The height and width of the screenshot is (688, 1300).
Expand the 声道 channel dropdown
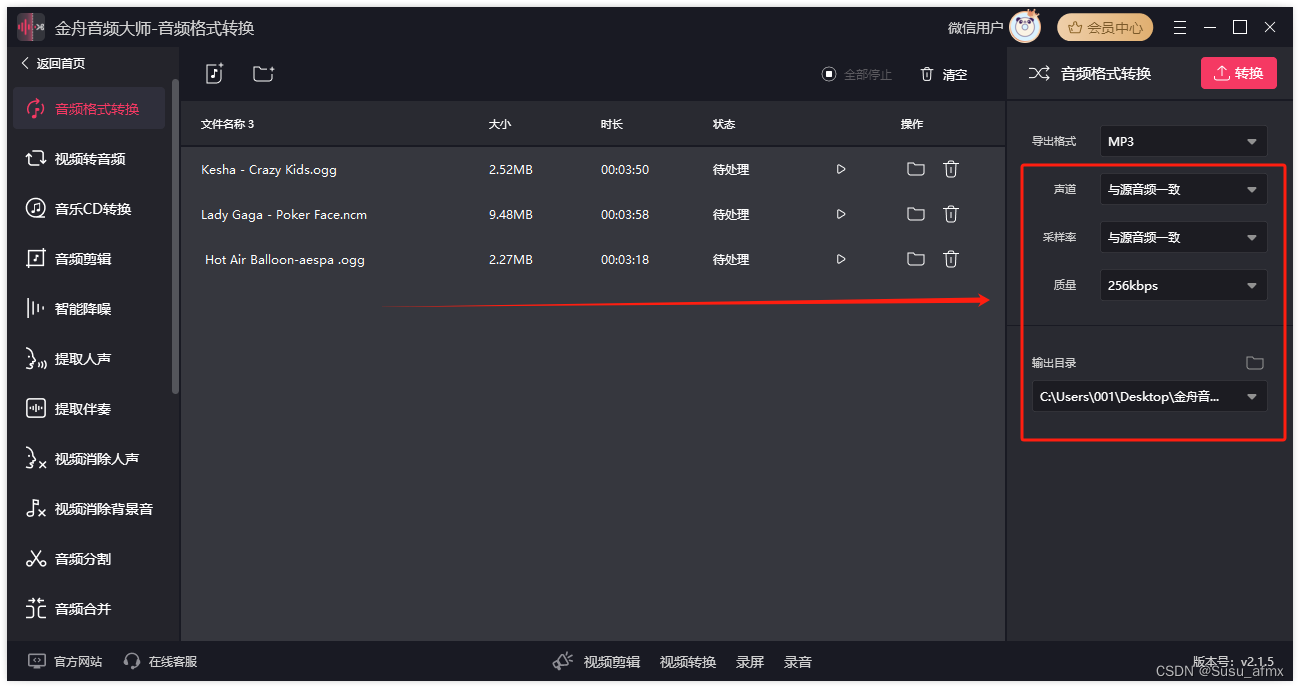1184,189
